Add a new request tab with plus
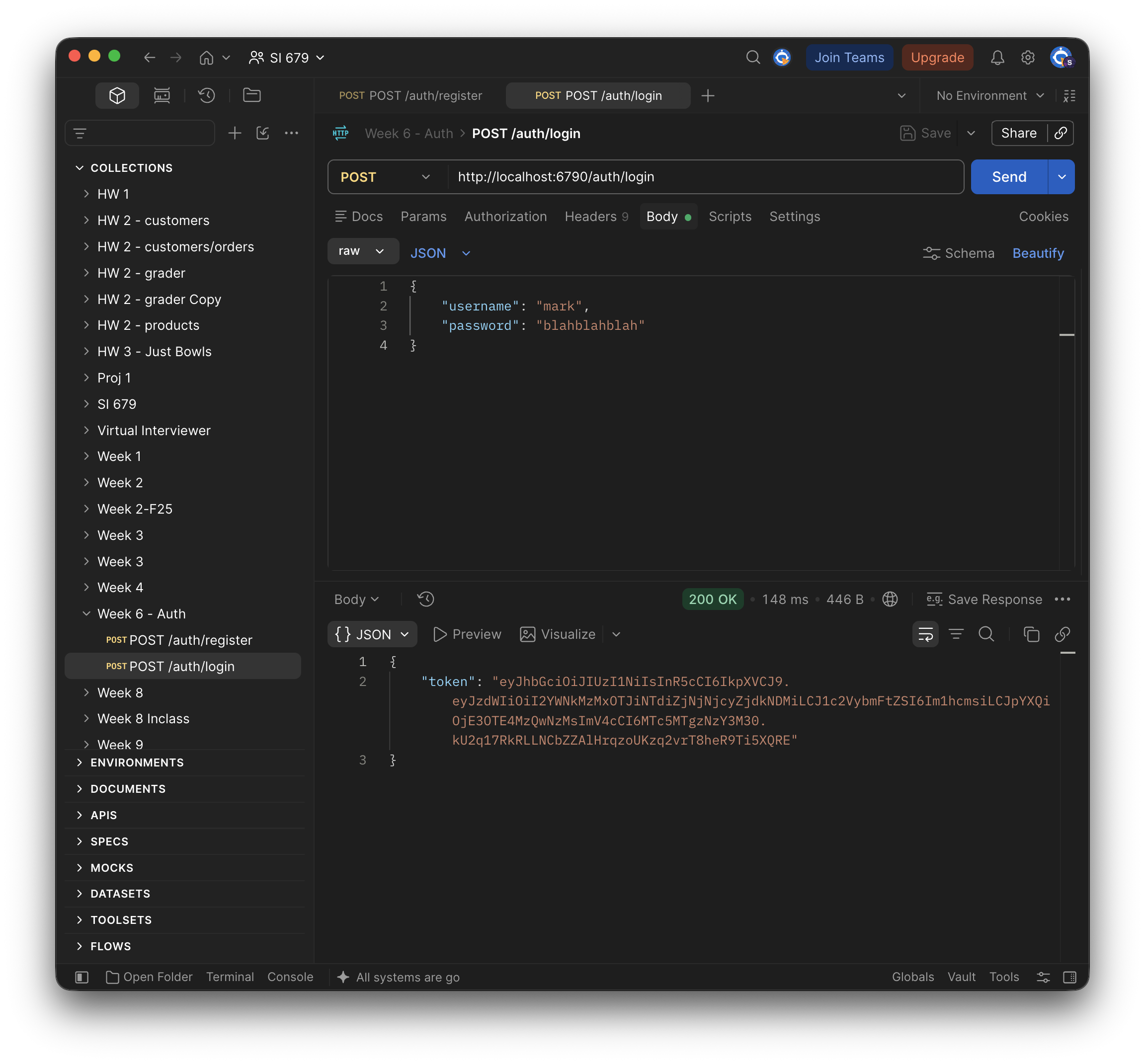Image resolution: width=1145 pixels, height=1064 pixels. [708, 95]
